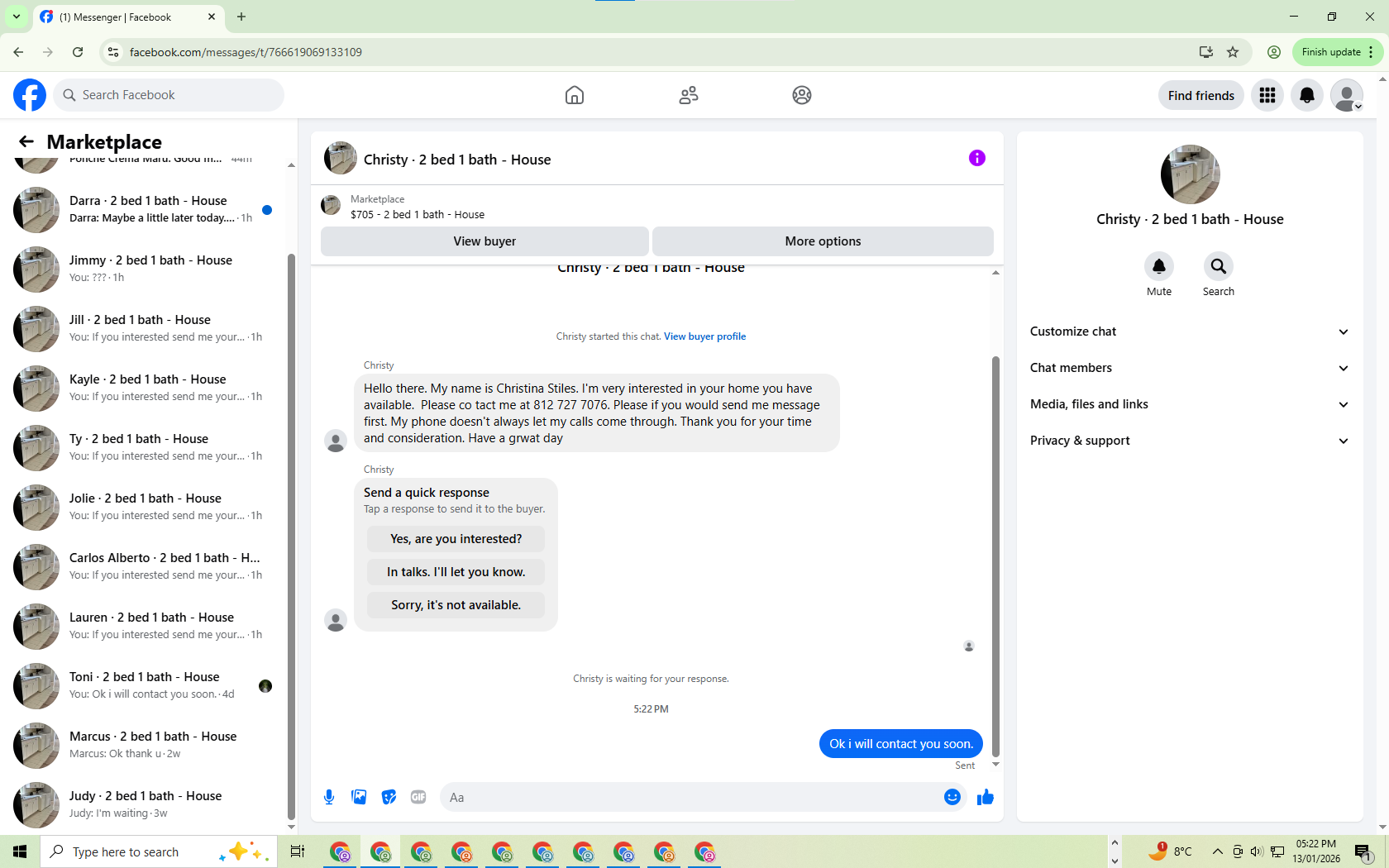
Task: Open a new browser tab
Action: click(x=241, y=17)
